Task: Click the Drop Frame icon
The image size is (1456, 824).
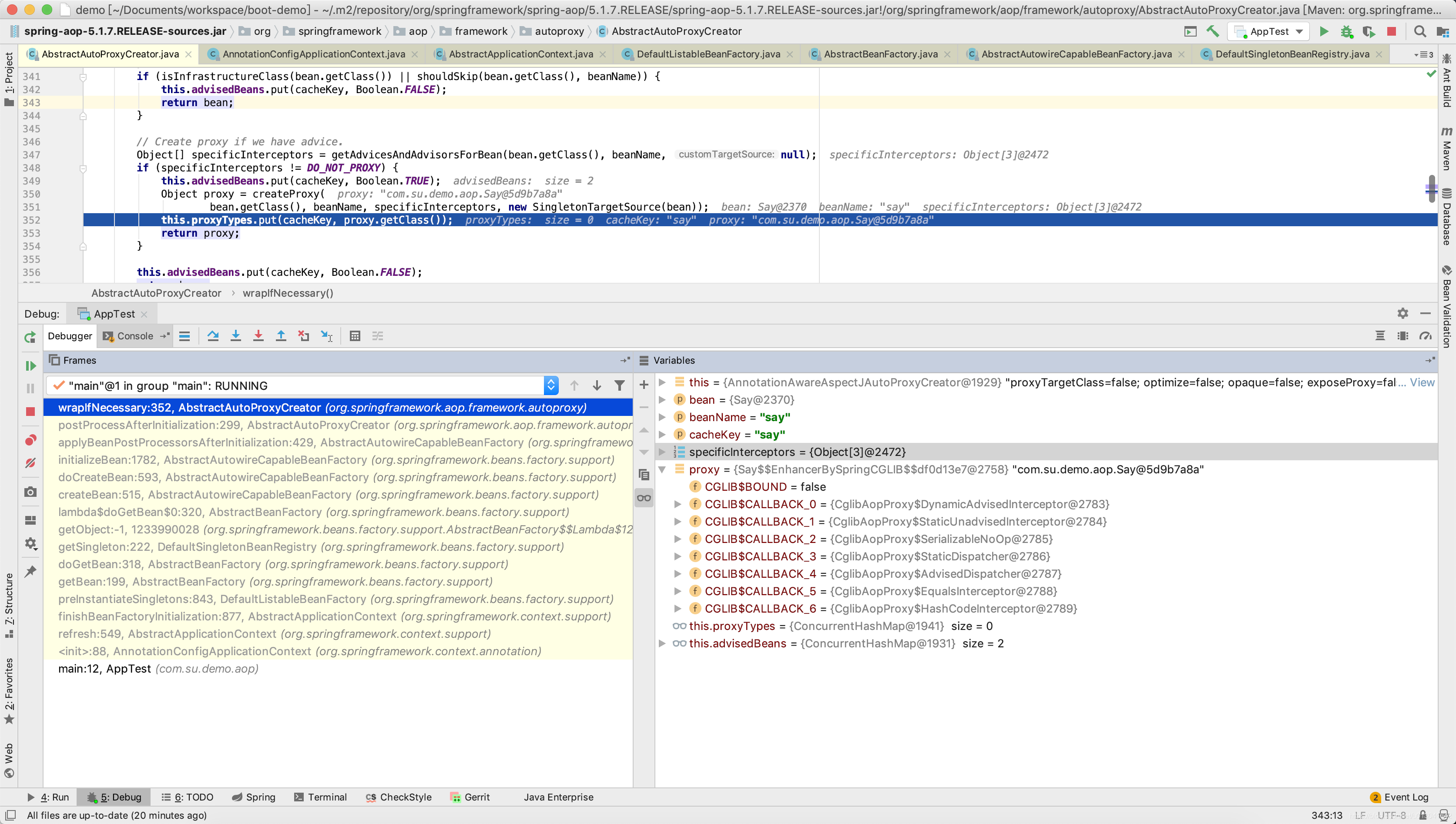Action: coord(304,336)
